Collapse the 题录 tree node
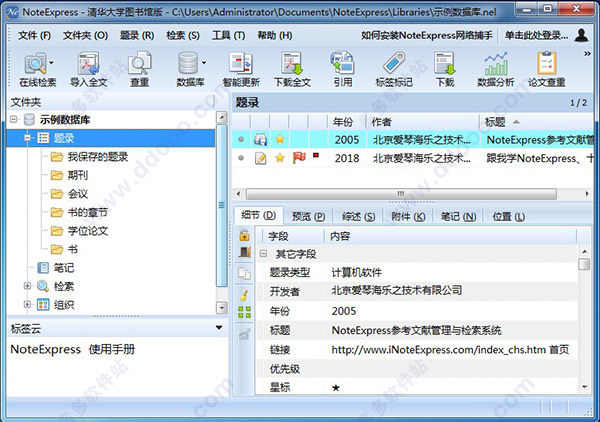Screen dimensions: 600x422 pyautogui.click(x=27, y=138)
